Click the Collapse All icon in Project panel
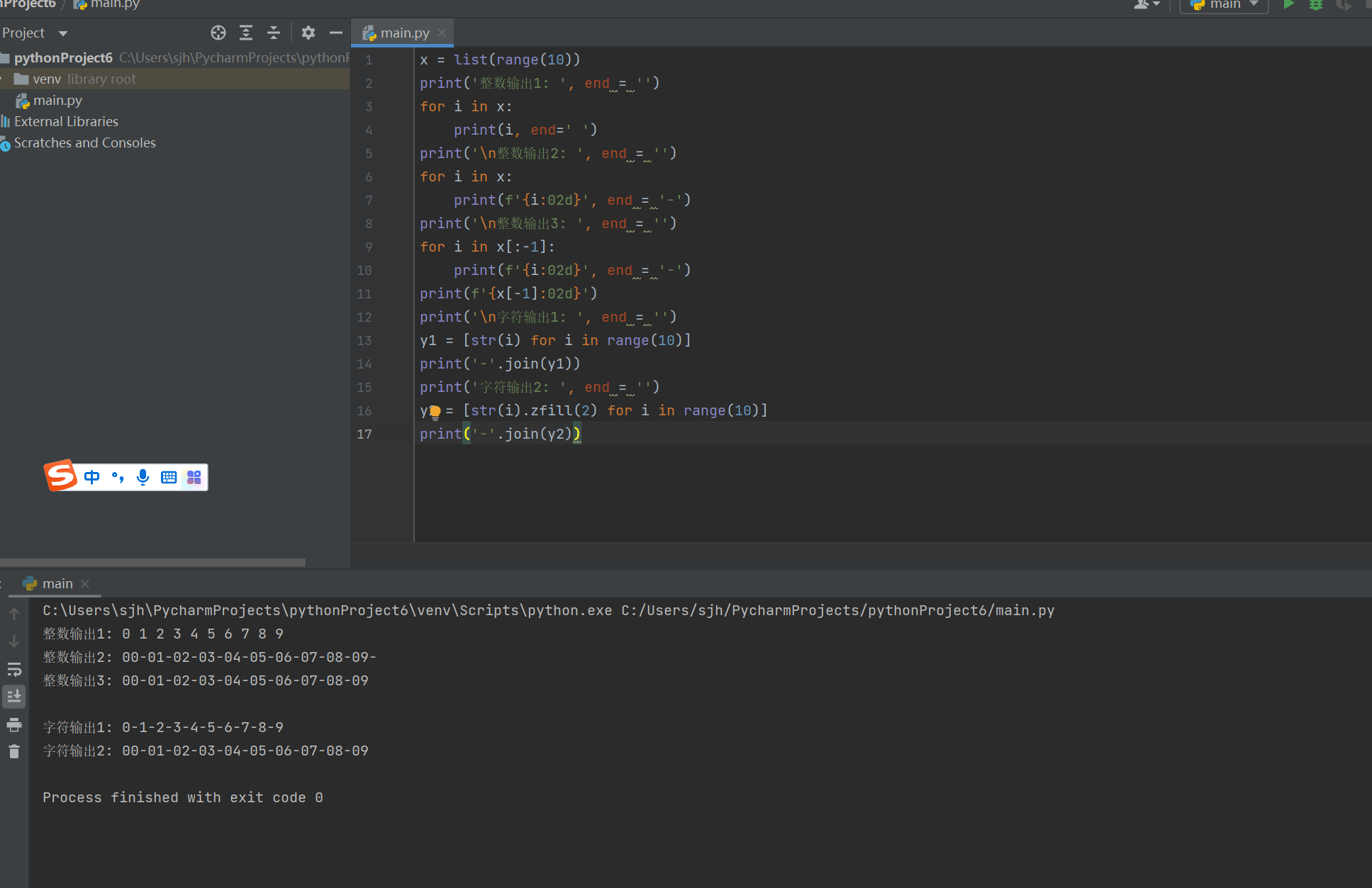 tap(274, 33)
